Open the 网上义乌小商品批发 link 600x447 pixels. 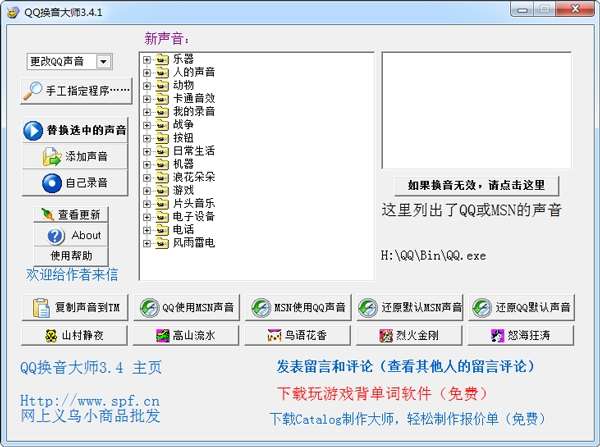(90, 416)
